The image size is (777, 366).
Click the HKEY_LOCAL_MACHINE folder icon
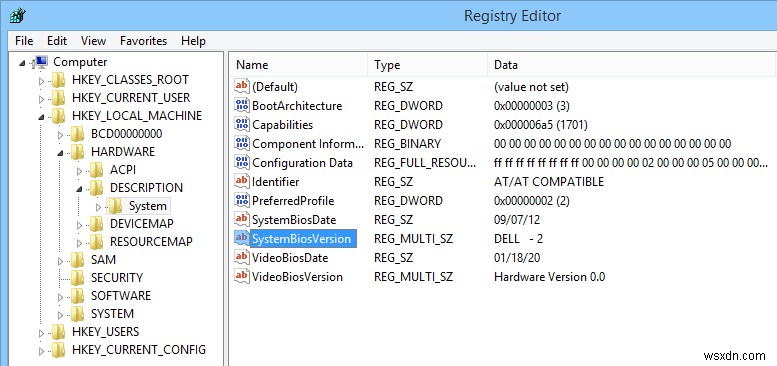tap(58, 116)
